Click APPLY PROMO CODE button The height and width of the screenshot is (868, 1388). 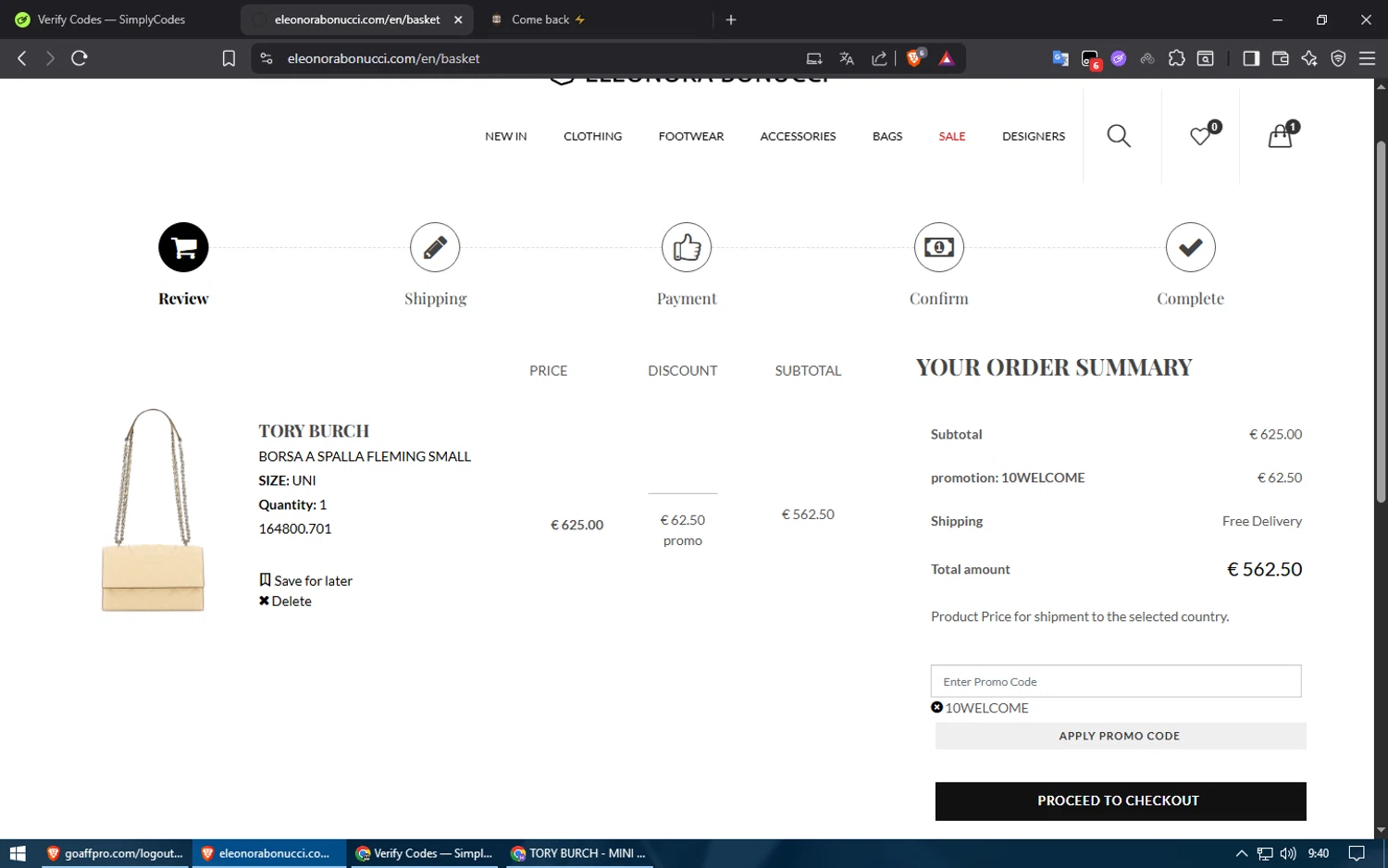click(x=1121, y=736)
